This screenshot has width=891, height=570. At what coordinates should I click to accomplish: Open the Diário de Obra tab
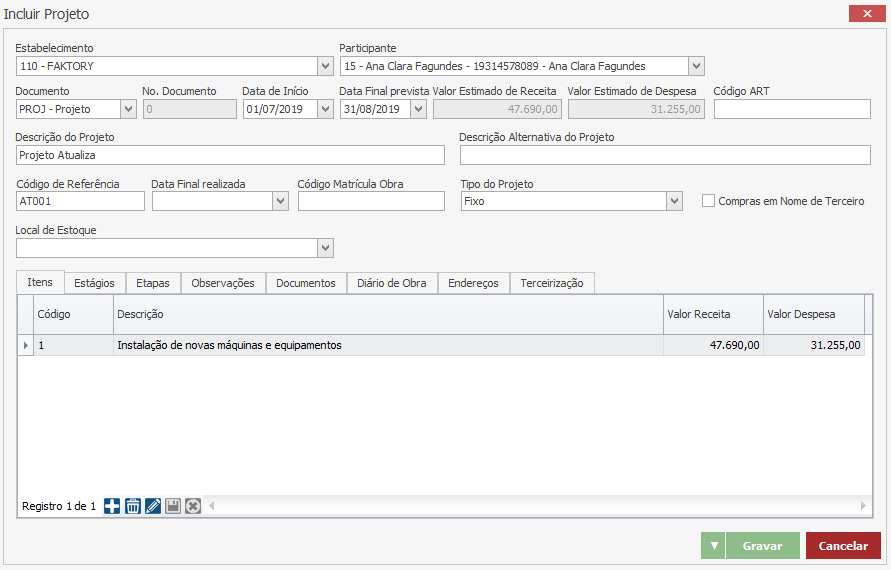[x=392, y=283]
